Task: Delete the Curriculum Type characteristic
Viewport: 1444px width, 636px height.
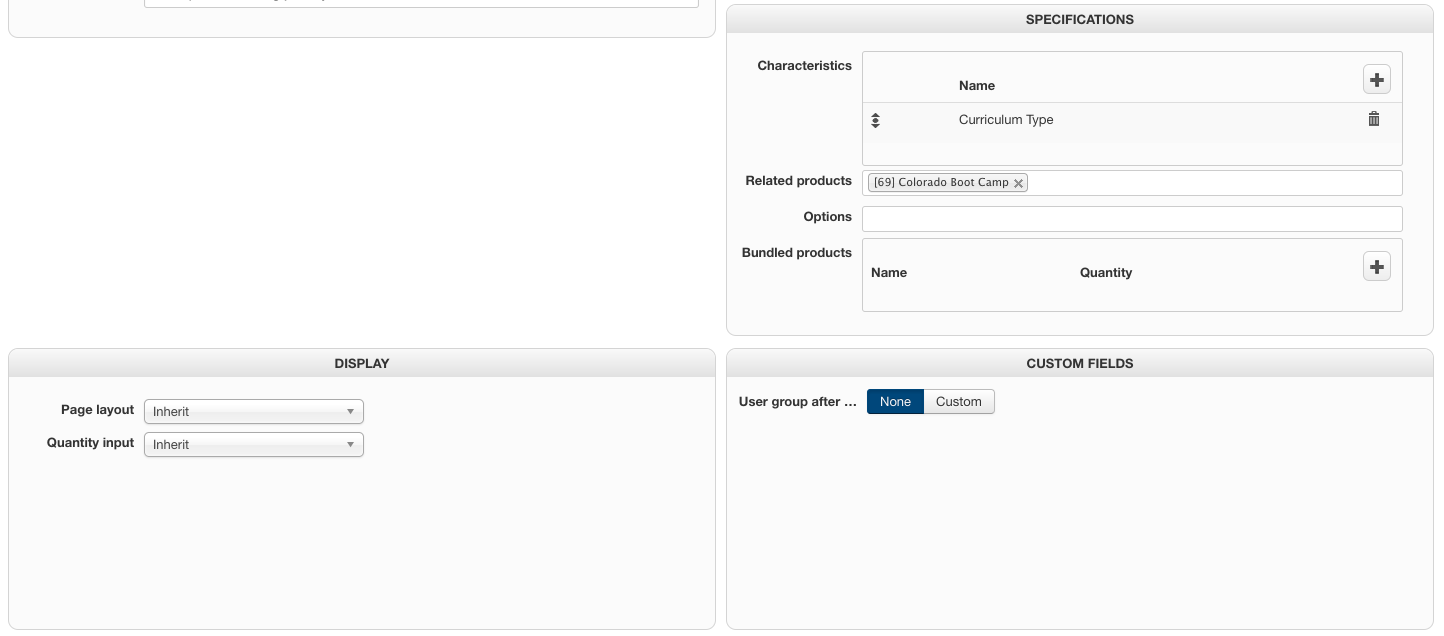Action: coord(1374,119)
